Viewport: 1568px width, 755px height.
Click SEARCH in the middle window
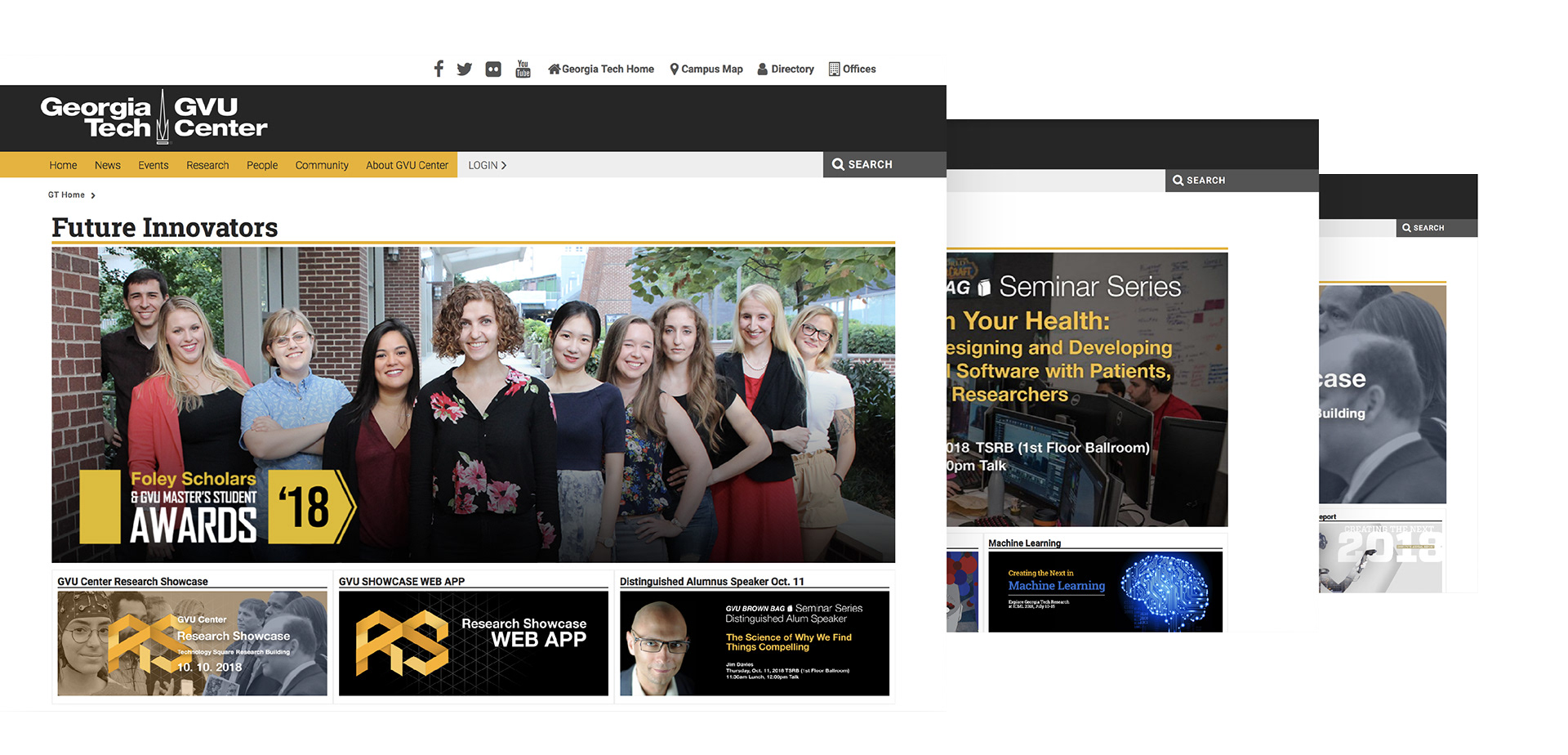[x=1241, y=181]
